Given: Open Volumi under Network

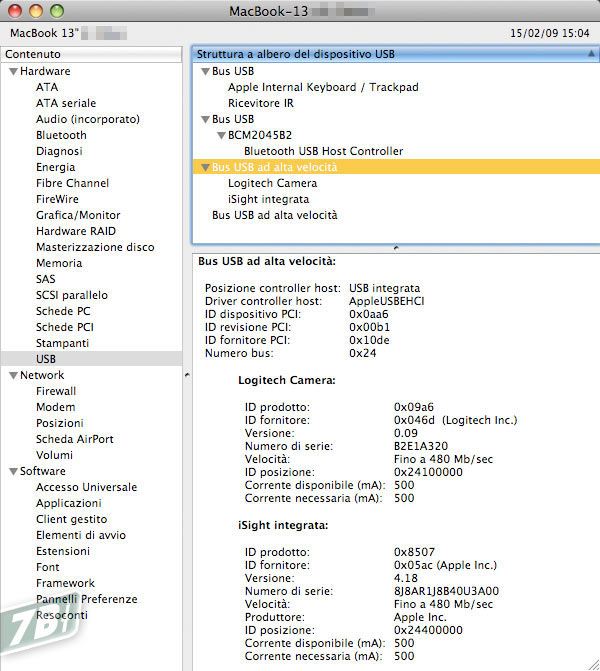Looking at the screenshot, I should [54, 455].
